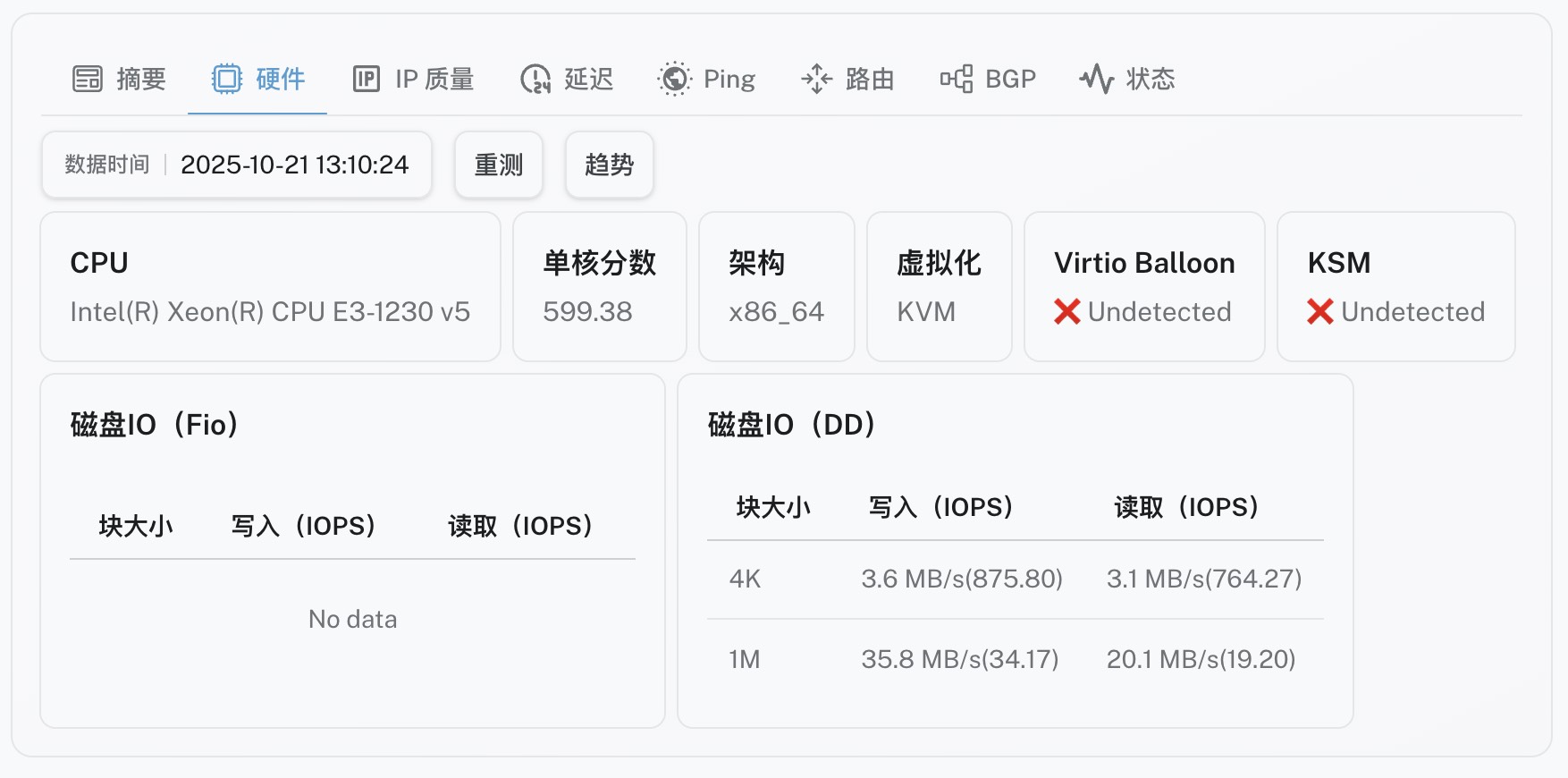The height and width of the screenshot is (778, 1568).
Task: Open the 趋势 trend button
Action: (609, 165)
